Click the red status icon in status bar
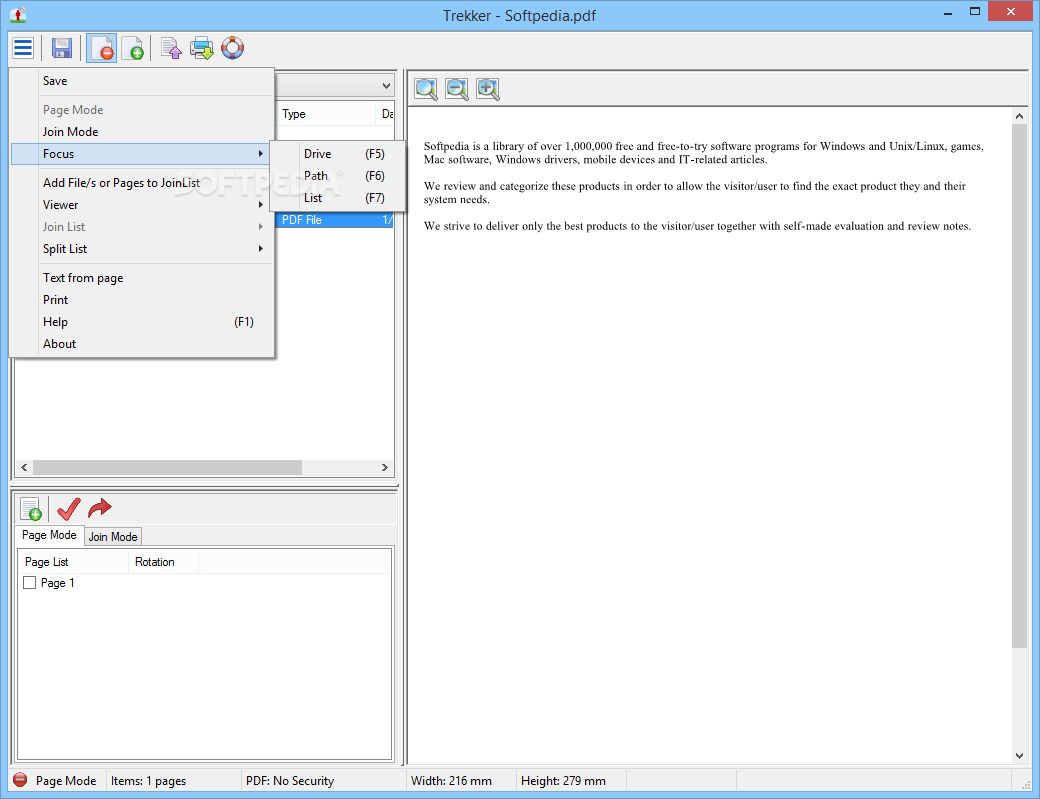The width and height of the screenshot is (1040, 799). 20,780
